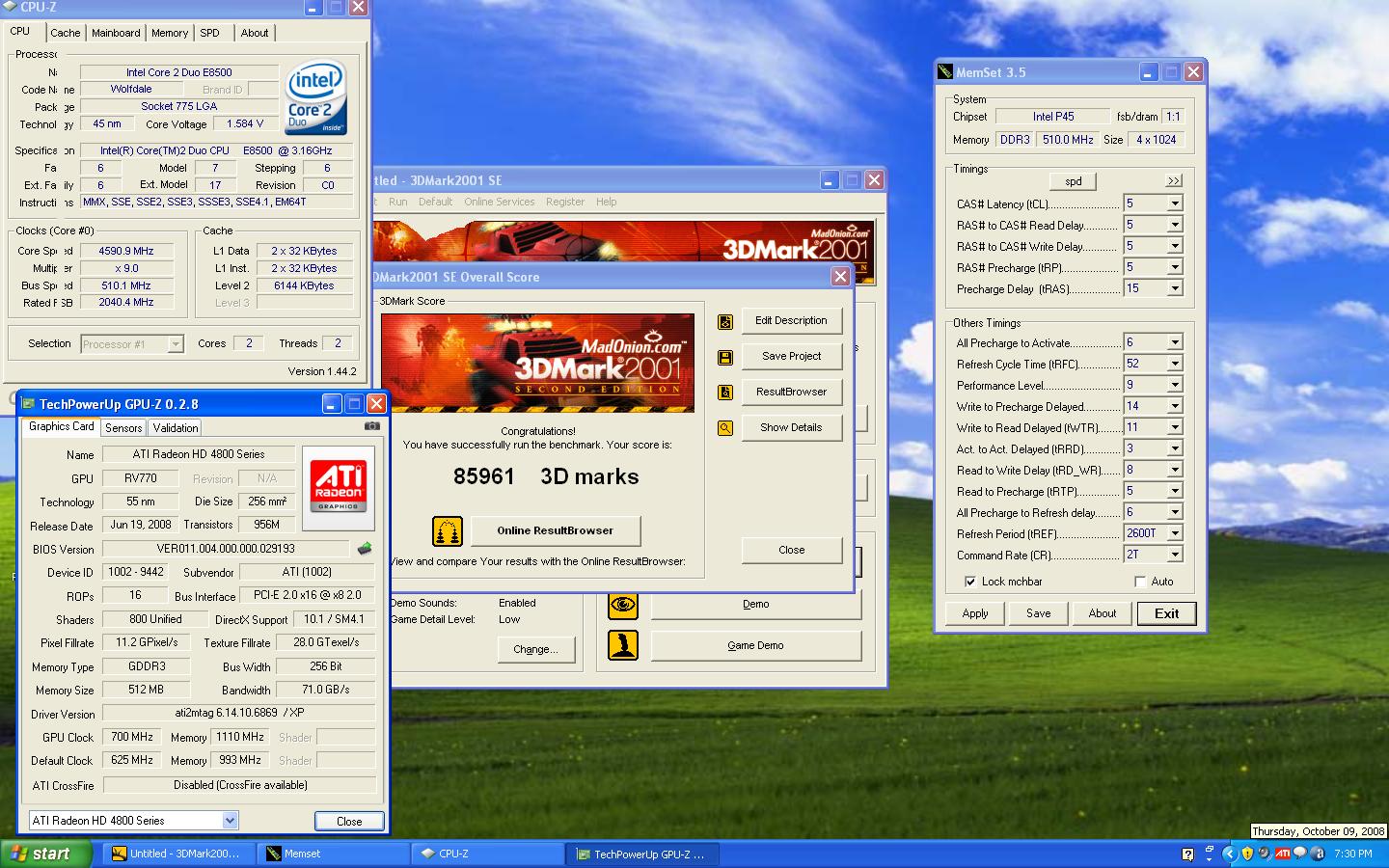Open the Help menu in 3DMark2001
This screenshot has width=1389, height=868.
coord(607,202)
